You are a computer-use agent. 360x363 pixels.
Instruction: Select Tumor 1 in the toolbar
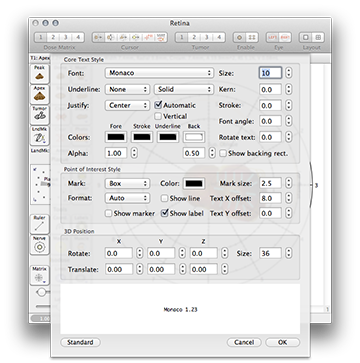click(182, 37)
